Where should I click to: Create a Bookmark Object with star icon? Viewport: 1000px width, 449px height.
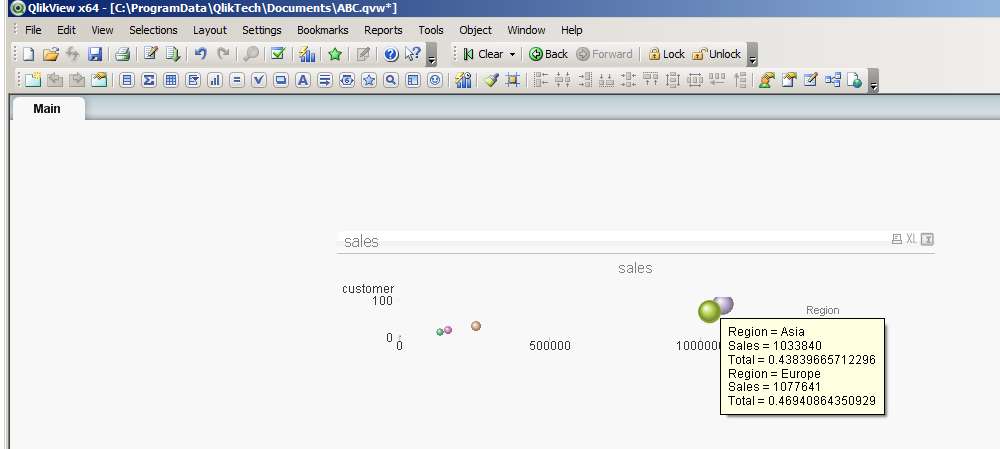[369, 80]
